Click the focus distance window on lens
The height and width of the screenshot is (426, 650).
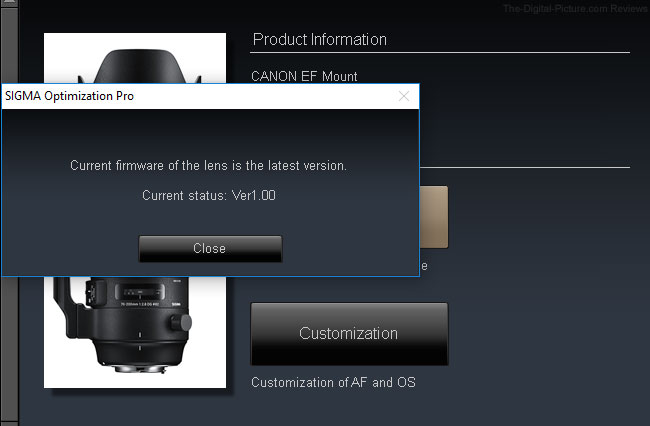click(141, 292)
